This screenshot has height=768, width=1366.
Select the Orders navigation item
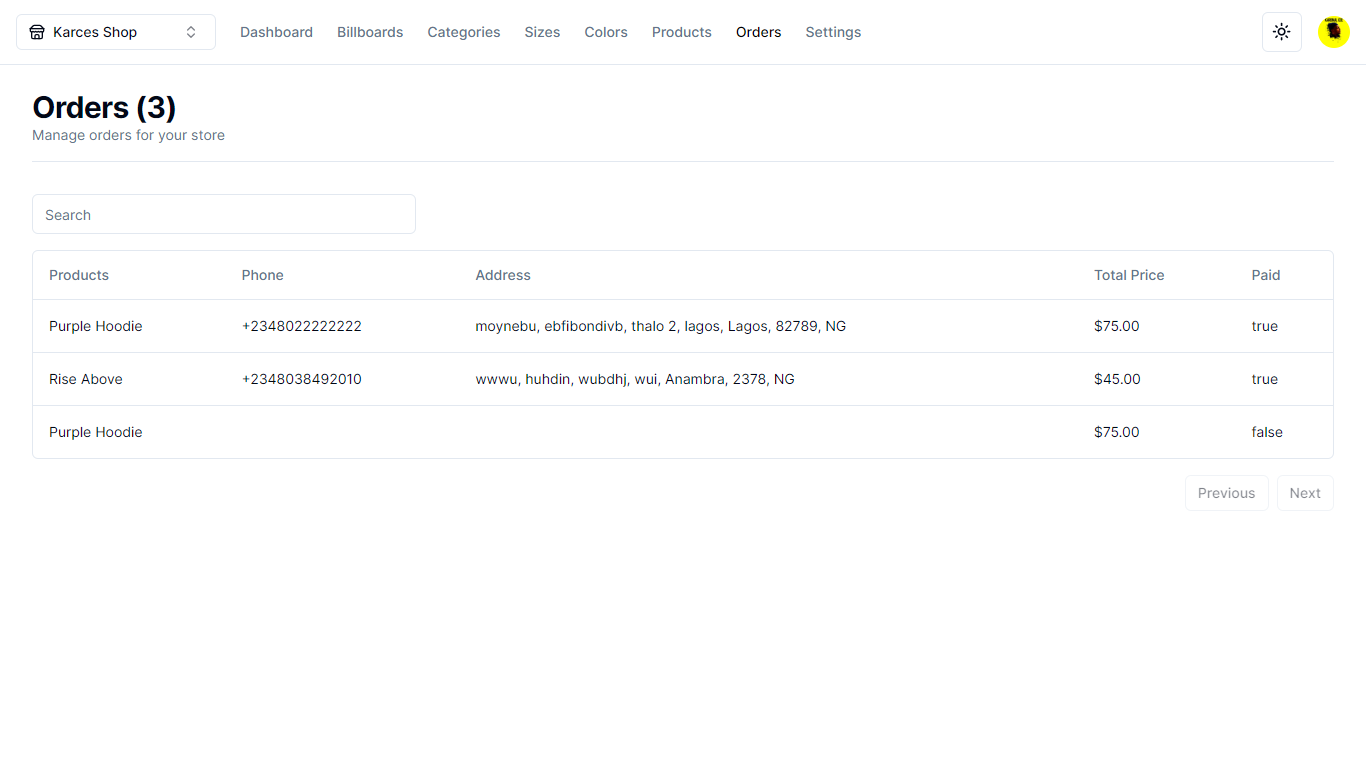pos(758,32)
